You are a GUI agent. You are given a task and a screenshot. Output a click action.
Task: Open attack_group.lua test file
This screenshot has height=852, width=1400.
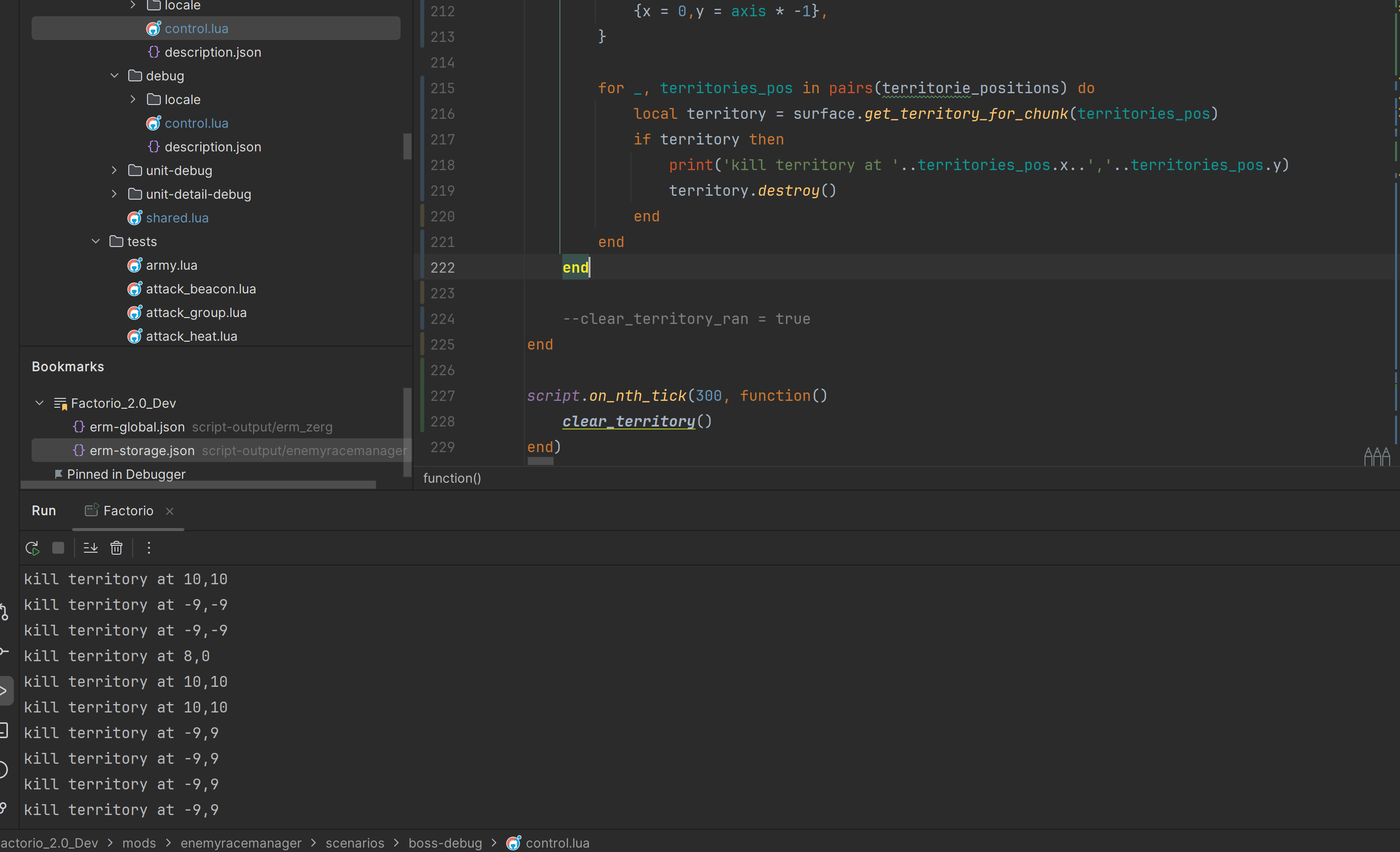tap(196, 313)
